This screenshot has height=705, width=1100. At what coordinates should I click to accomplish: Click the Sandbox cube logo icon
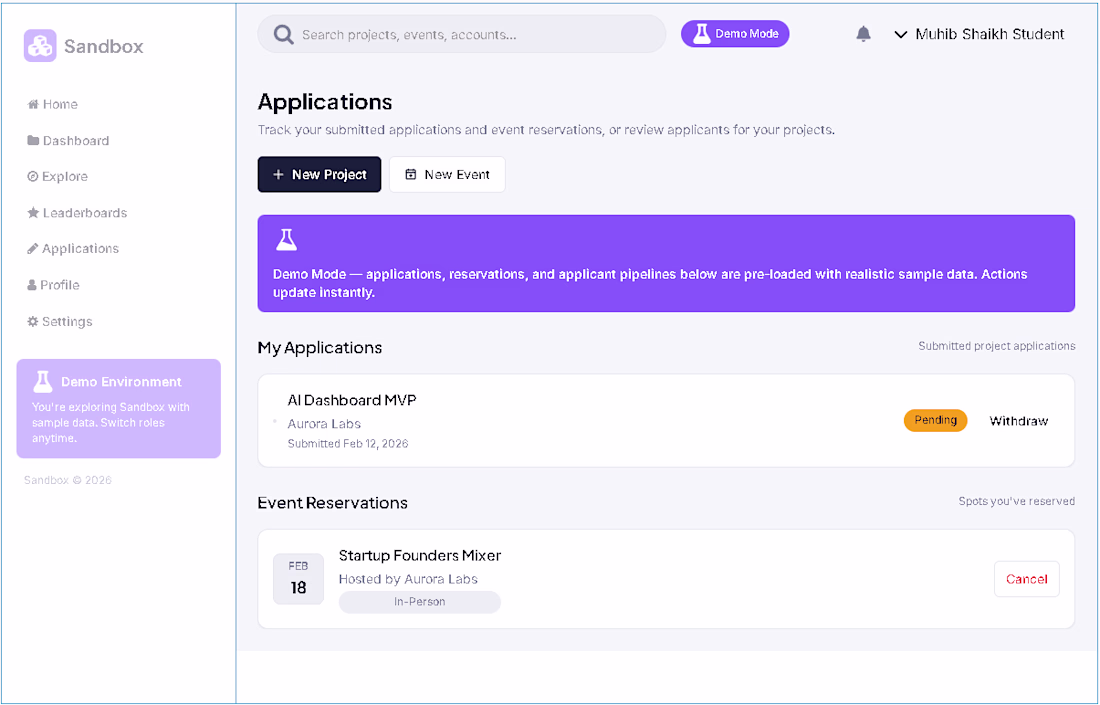pos(40,46)
